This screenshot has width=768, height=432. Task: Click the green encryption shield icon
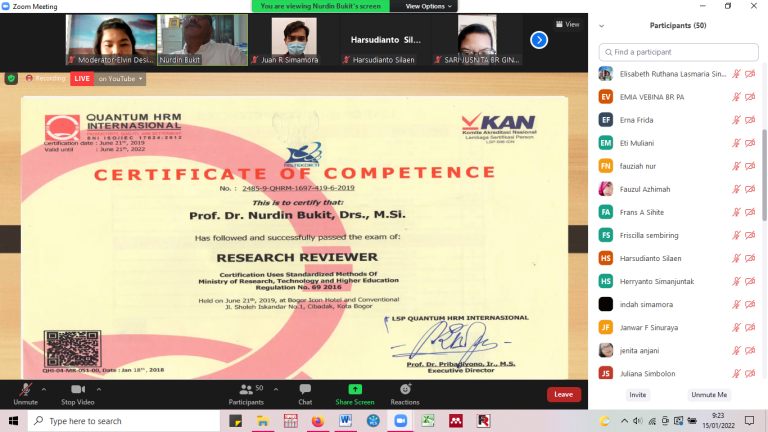click(x=11, y=78)
